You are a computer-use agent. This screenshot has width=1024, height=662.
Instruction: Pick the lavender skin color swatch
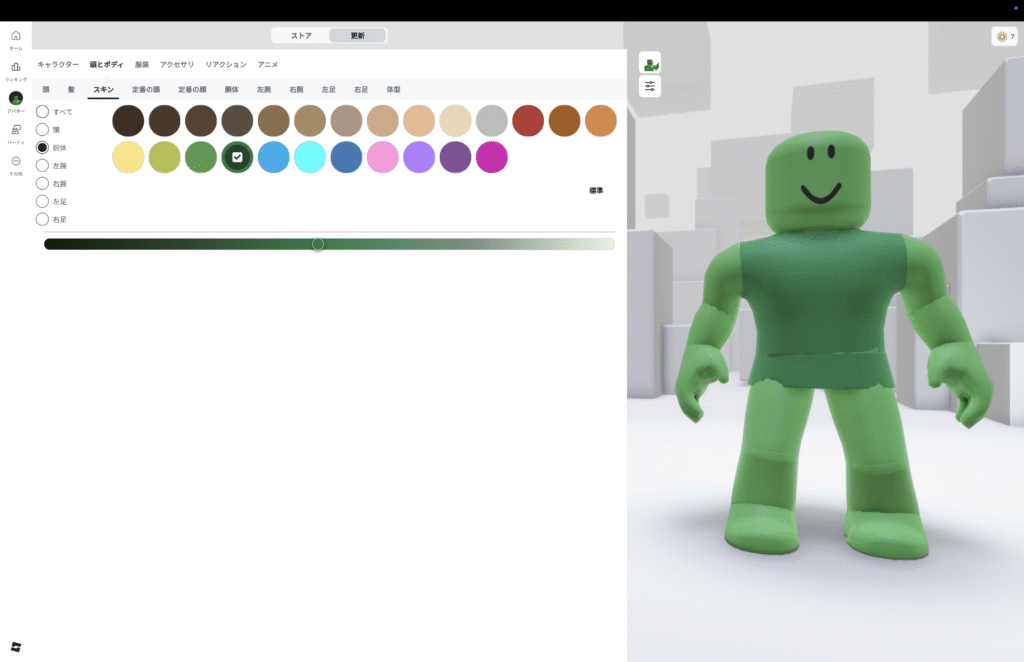419,157
